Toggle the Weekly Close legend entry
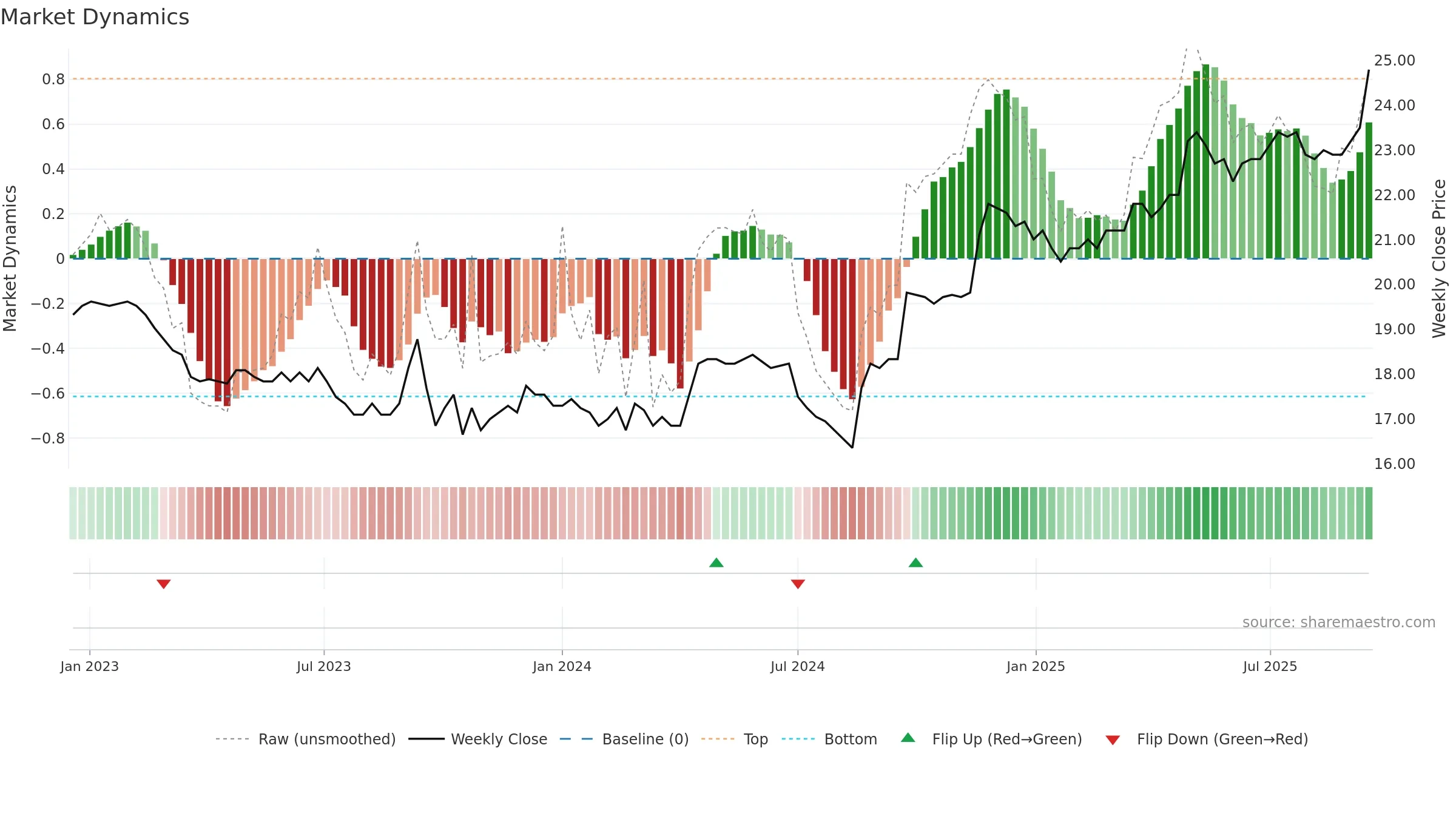Viewport: 1456px width, 819px height. 477,739
